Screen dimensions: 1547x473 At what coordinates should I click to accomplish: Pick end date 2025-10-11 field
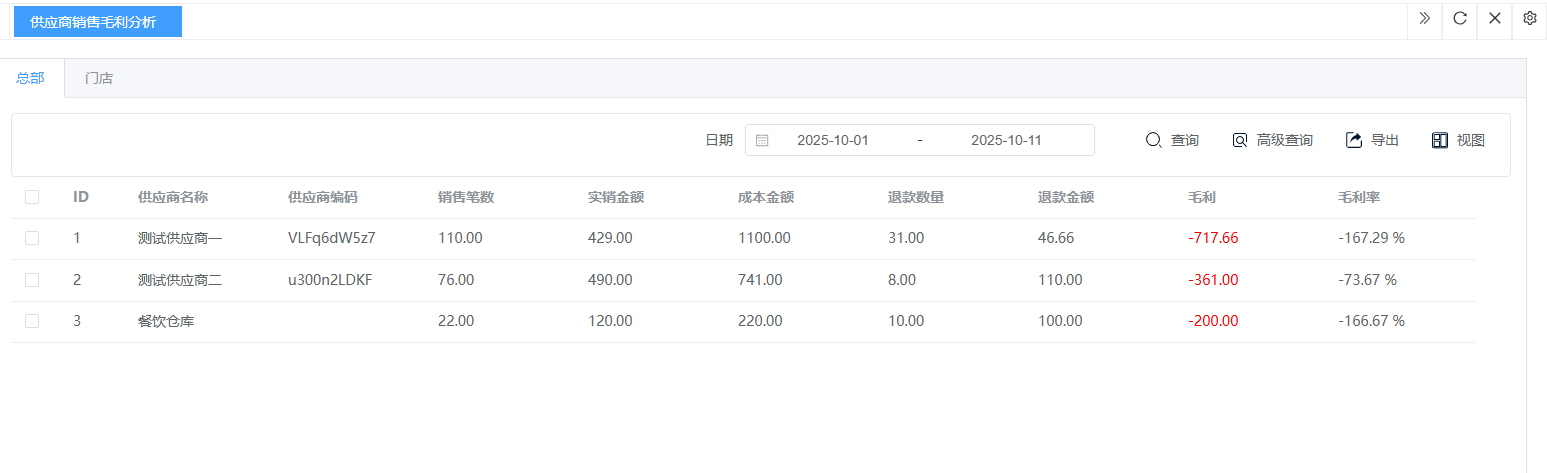(x=1006, y=141)
